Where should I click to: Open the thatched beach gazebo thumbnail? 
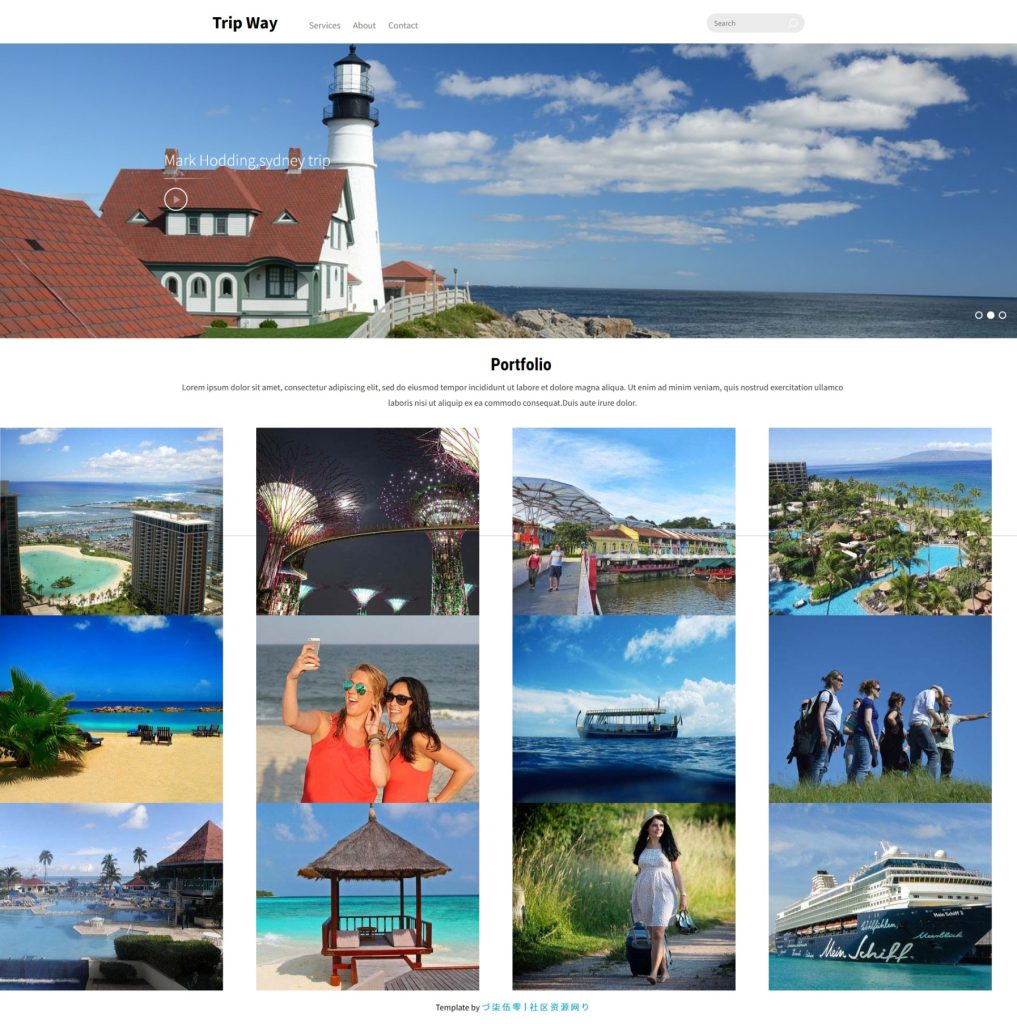point(367,897)
